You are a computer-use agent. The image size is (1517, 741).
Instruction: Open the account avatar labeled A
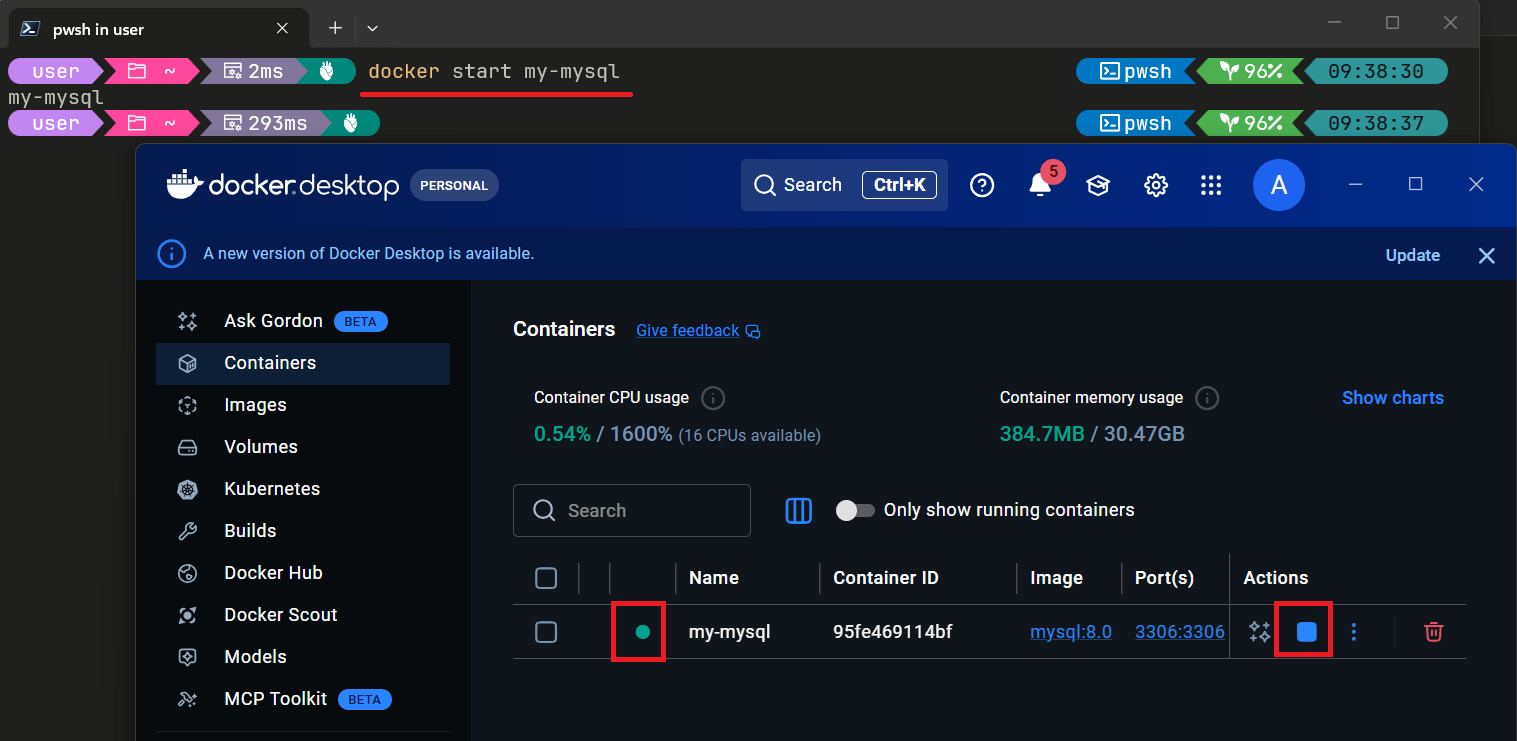pyautogui.click(x=1279, y=185)
